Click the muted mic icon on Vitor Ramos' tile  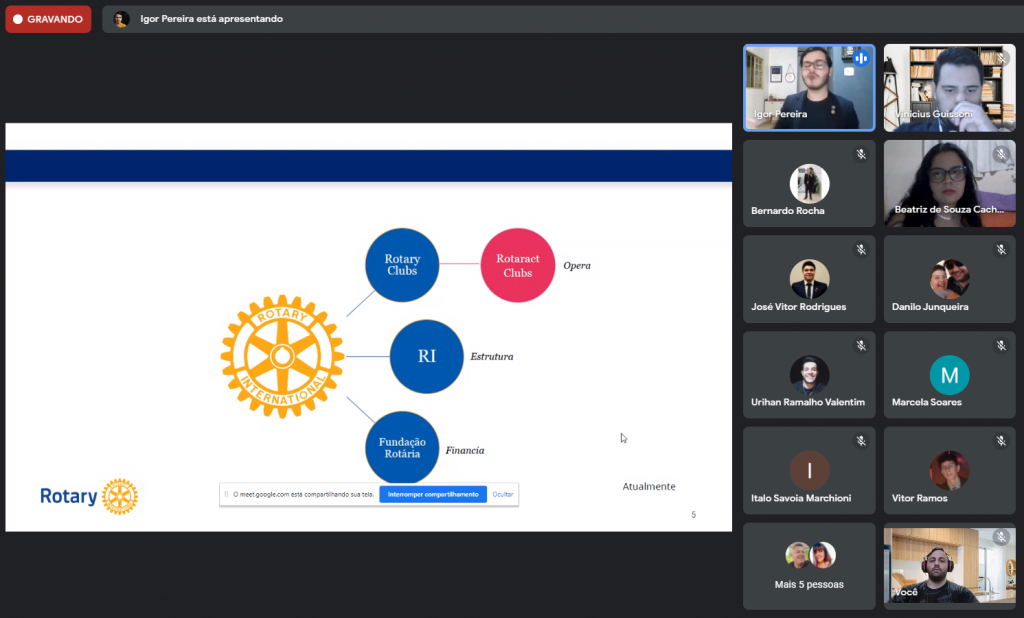tap(1000, 441)
